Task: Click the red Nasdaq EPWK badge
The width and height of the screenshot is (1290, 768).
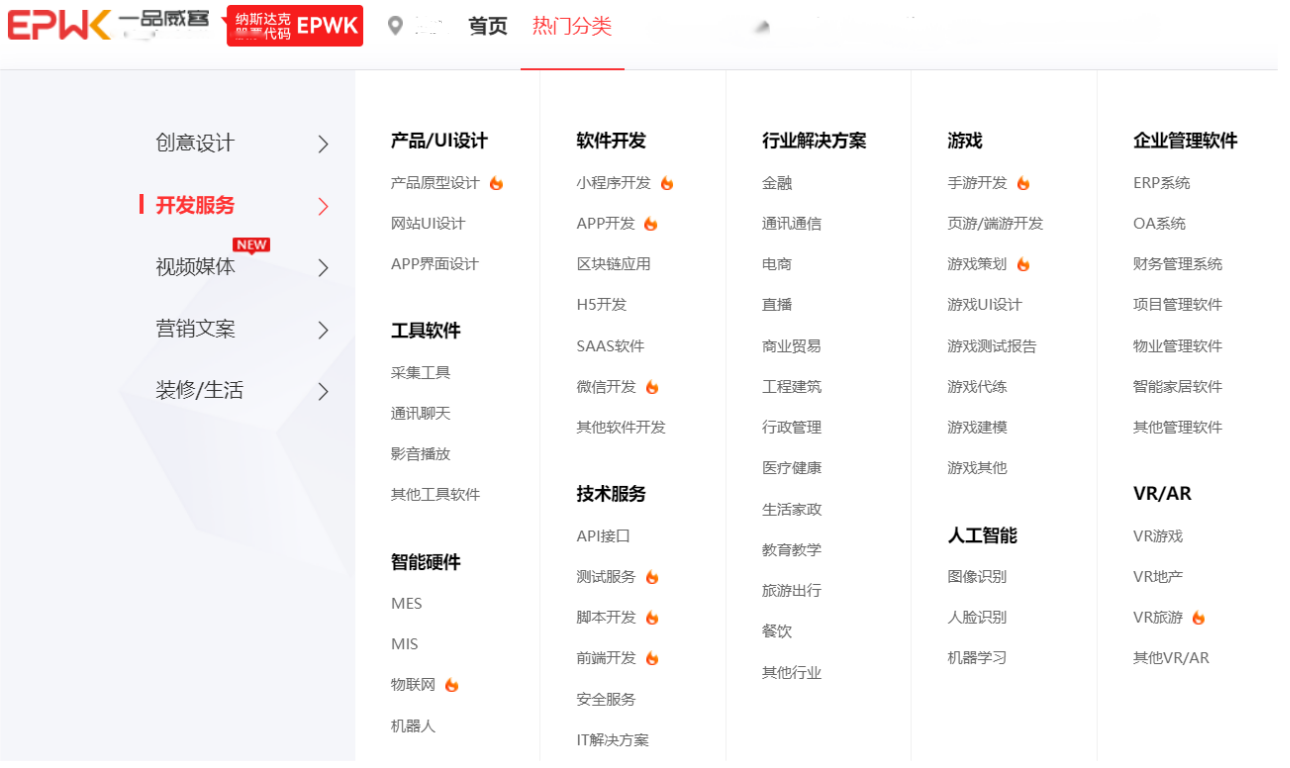Action: pos(295,26)
